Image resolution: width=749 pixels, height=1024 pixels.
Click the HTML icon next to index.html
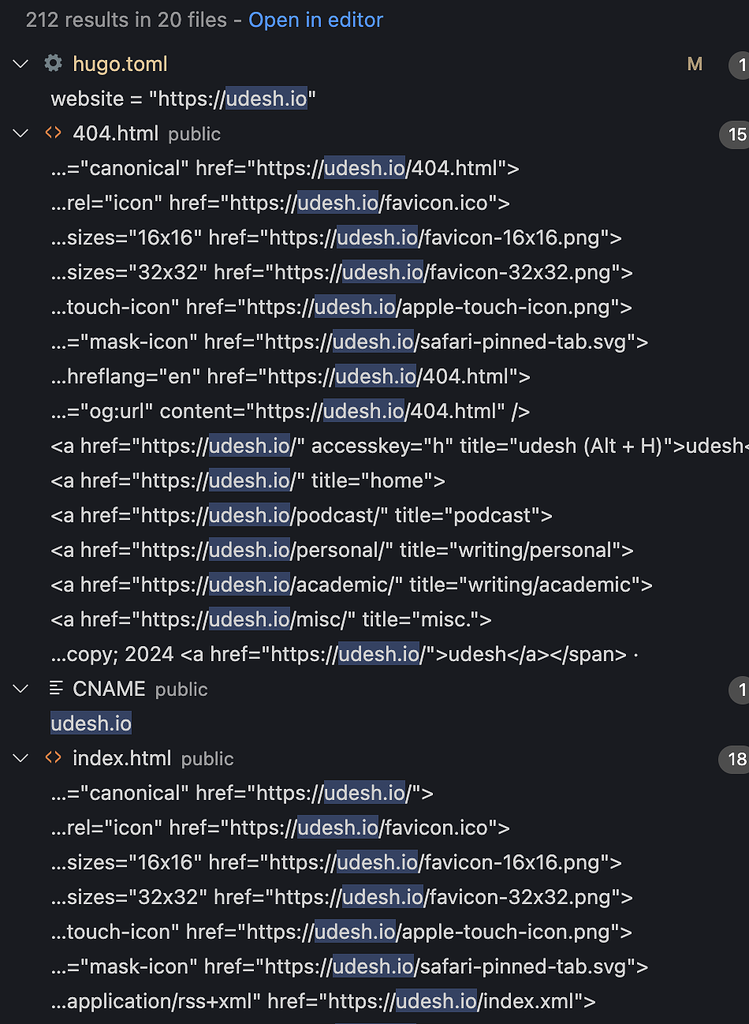[x=53, y=758]
